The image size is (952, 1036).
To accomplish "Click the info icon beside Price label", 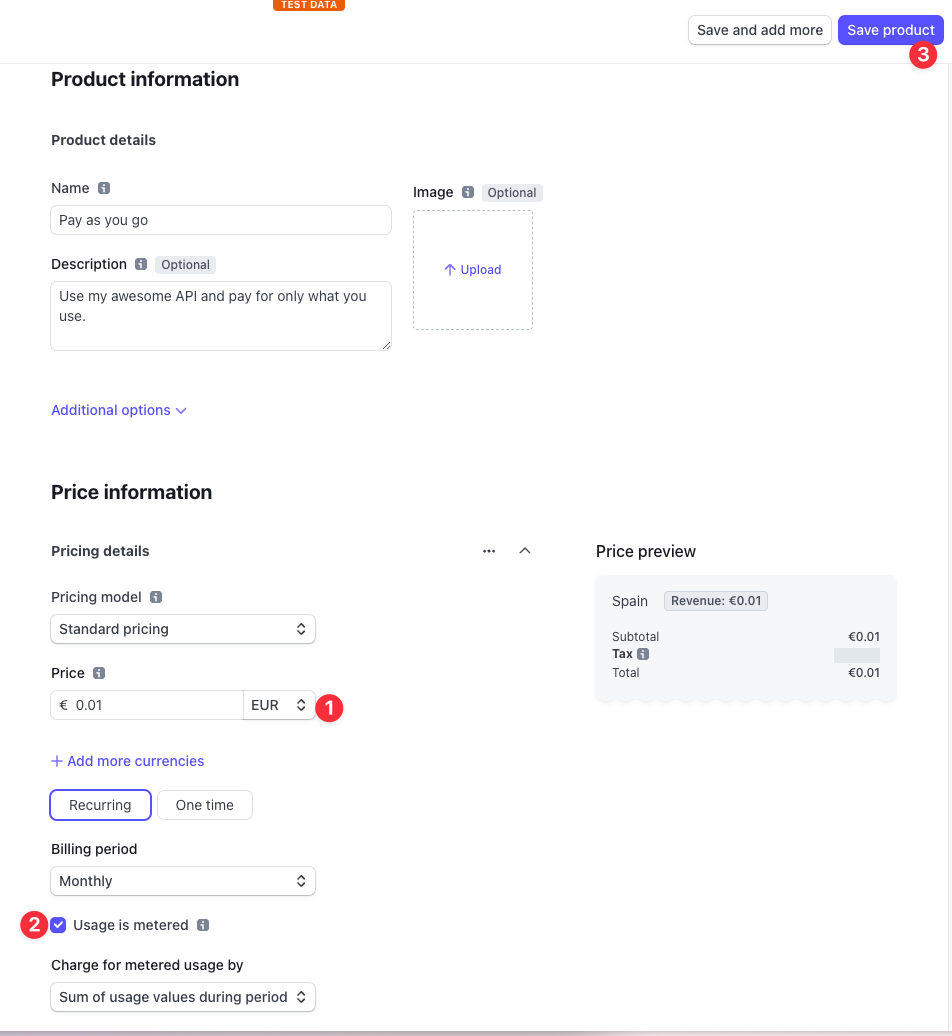I will (99, 673).
